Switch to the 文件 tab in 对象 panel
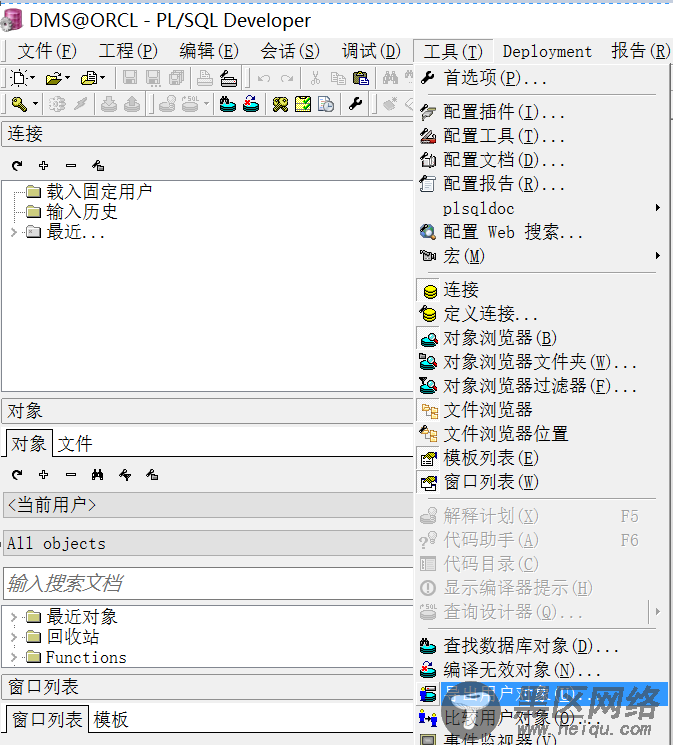 point(75,444)
